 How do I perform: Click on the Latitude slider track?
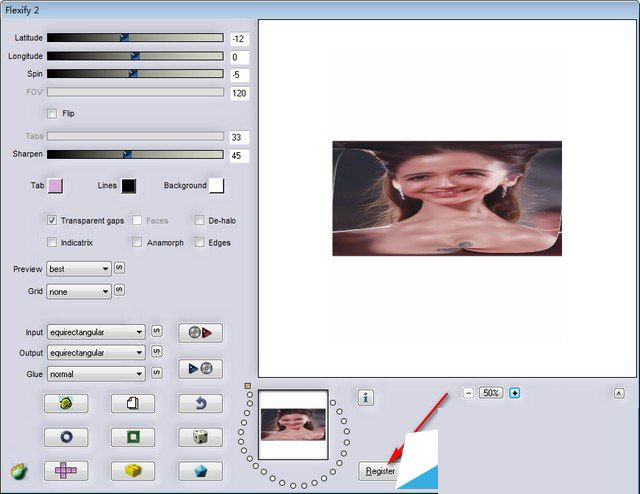click(135, 38)
